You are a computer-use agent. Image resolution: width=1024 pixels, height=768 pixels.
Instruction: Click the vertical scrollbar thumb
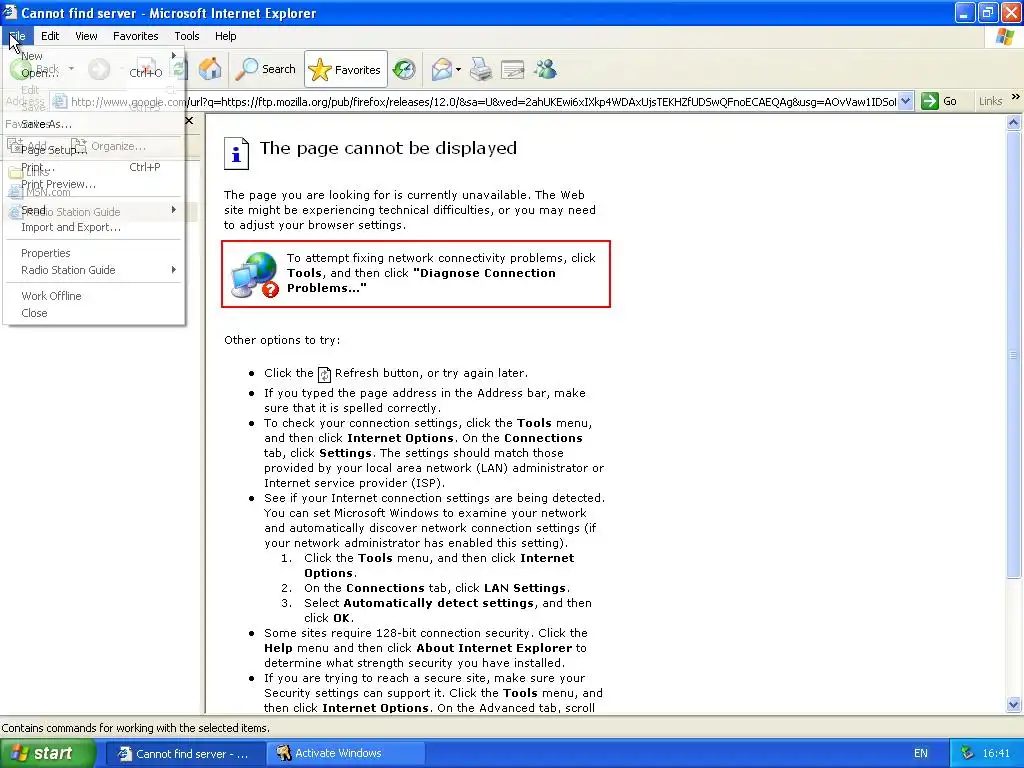[1013, 355]
